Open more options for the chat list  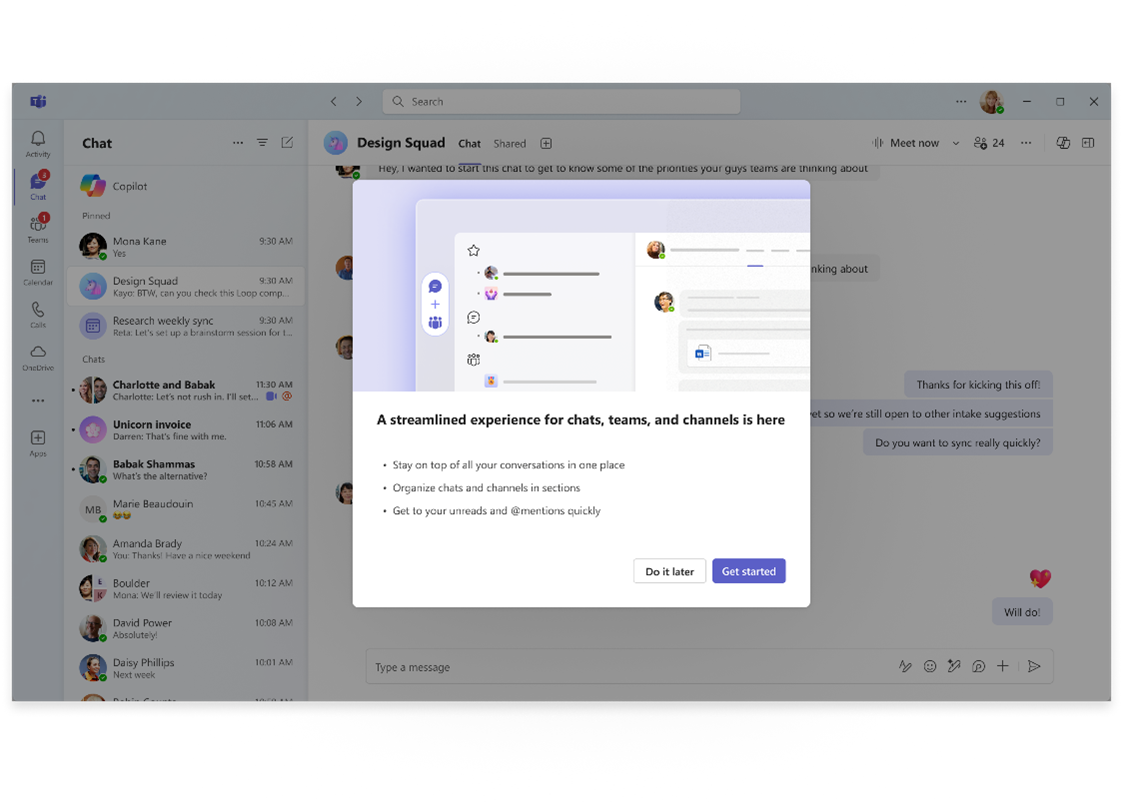(x=238, y=142)
